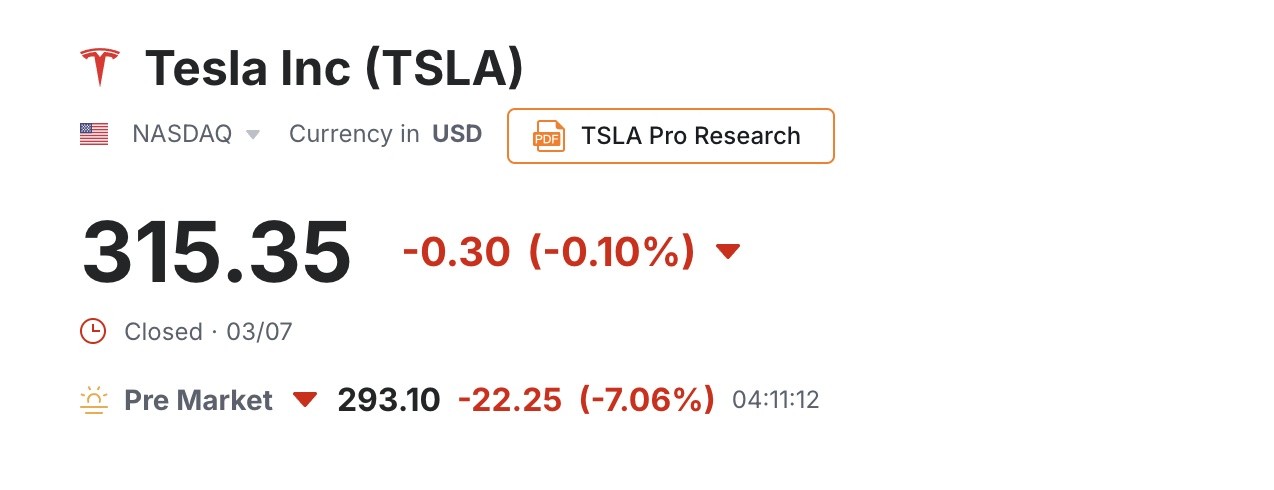Image resolution: width=1274 pixels, height=490 pixels.
Task: Select the NASDAQ exchange label
Action: [x=182, y=134]
